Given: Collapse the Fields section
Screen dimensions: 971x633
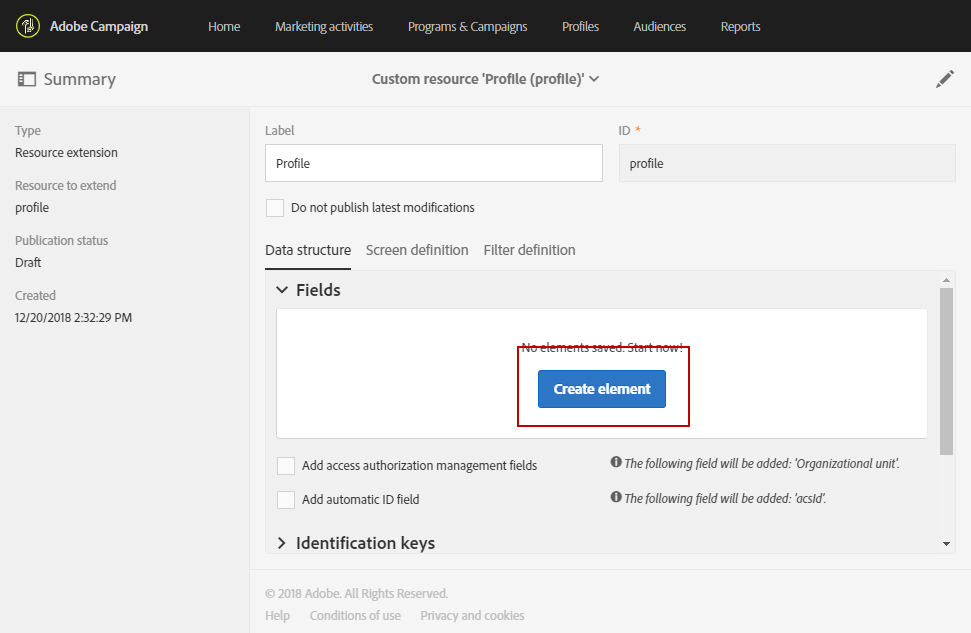Looking at the screenshot, I should pyautogui.click(x=282, y=290).
